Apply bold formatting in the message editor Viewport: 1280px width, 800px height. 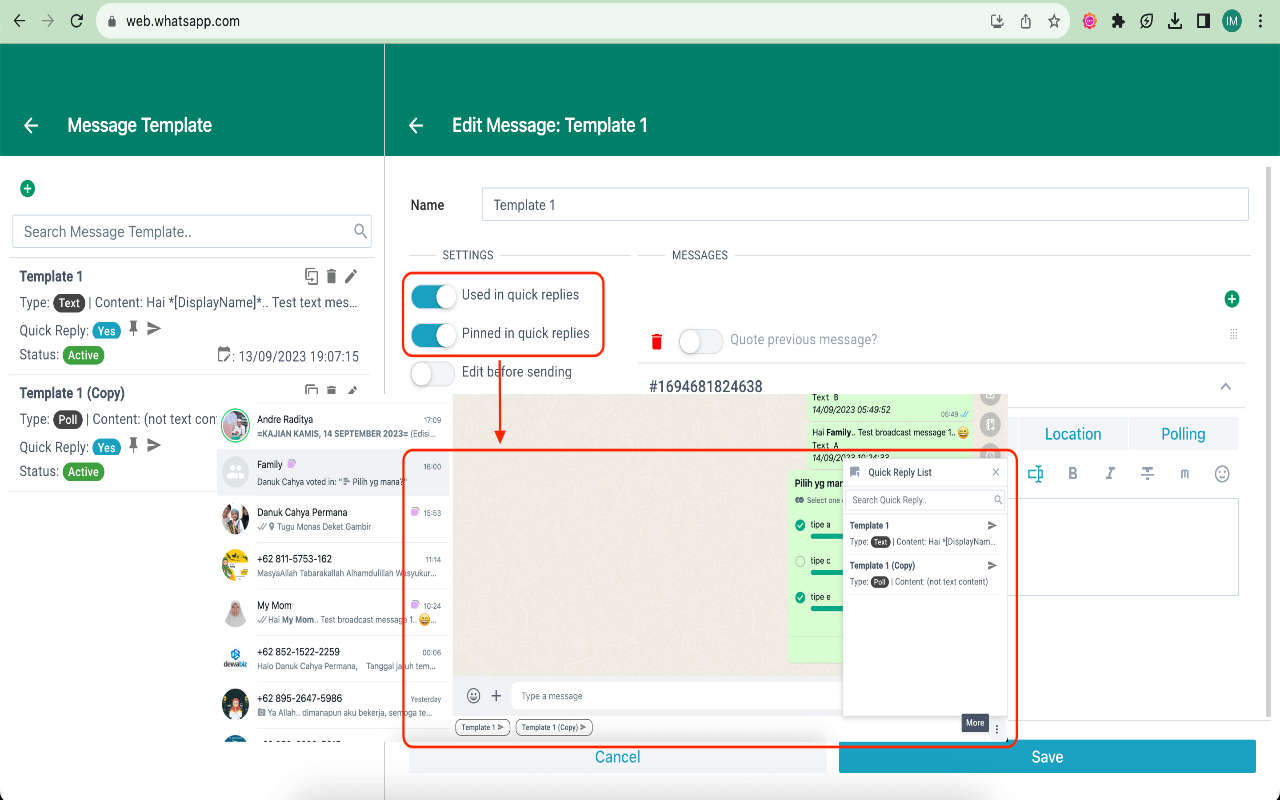[x=1073, y=473]
